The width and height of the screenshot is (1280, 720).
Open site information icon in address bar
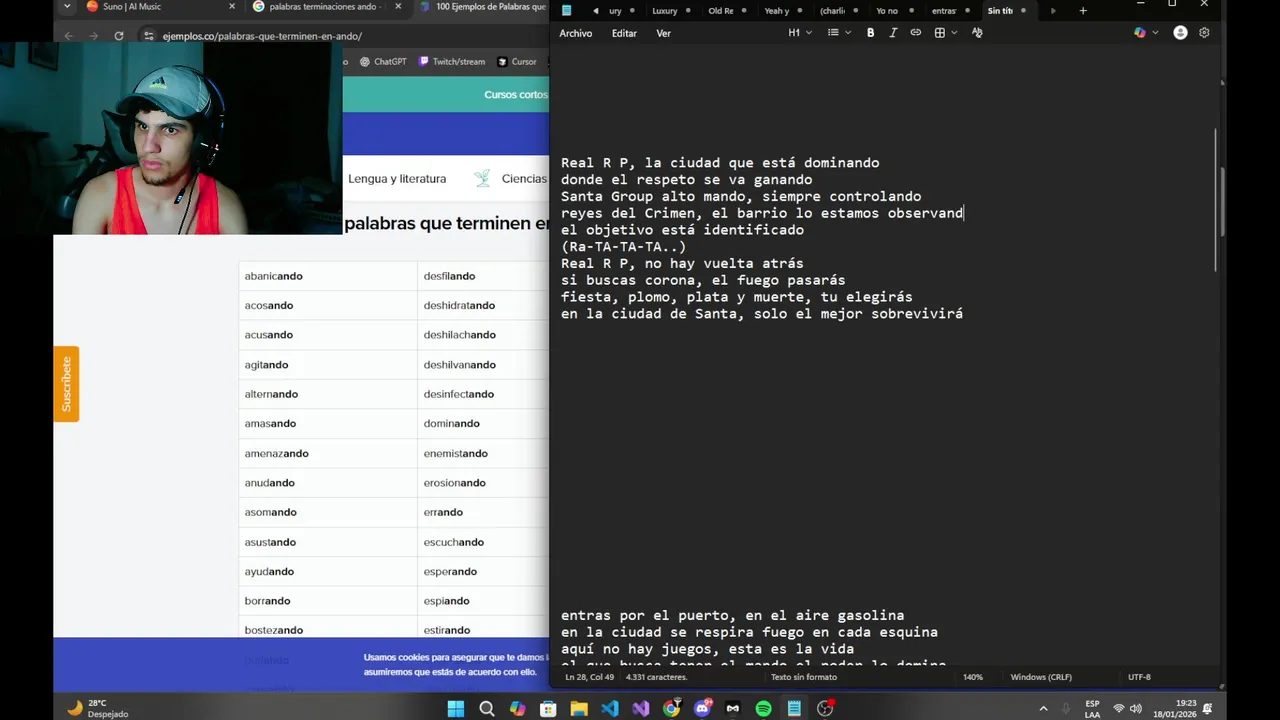click(x=149, y=36)
